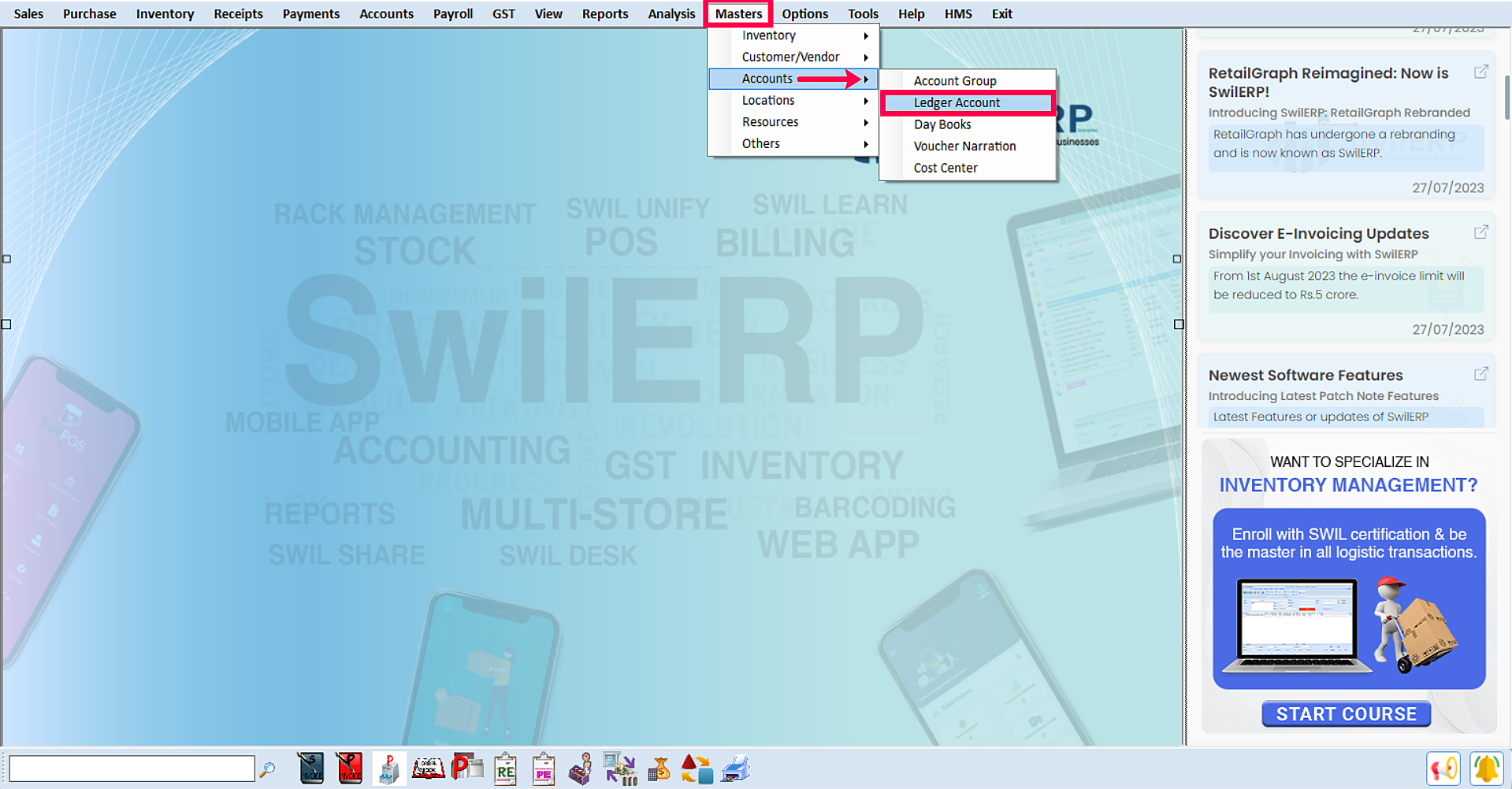The width and height of the screenshot is (1512, 789).
Task: Open Newest Software Features external link icon
Action: [x=1481, y=374]
